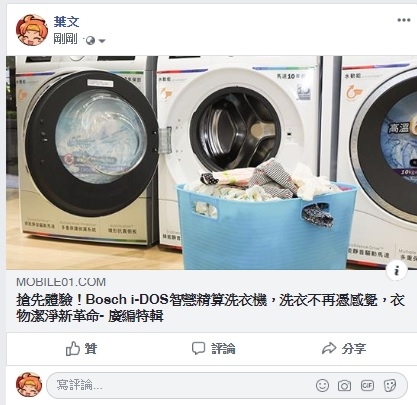Open the washing machine article image

(x=211, y=163)
